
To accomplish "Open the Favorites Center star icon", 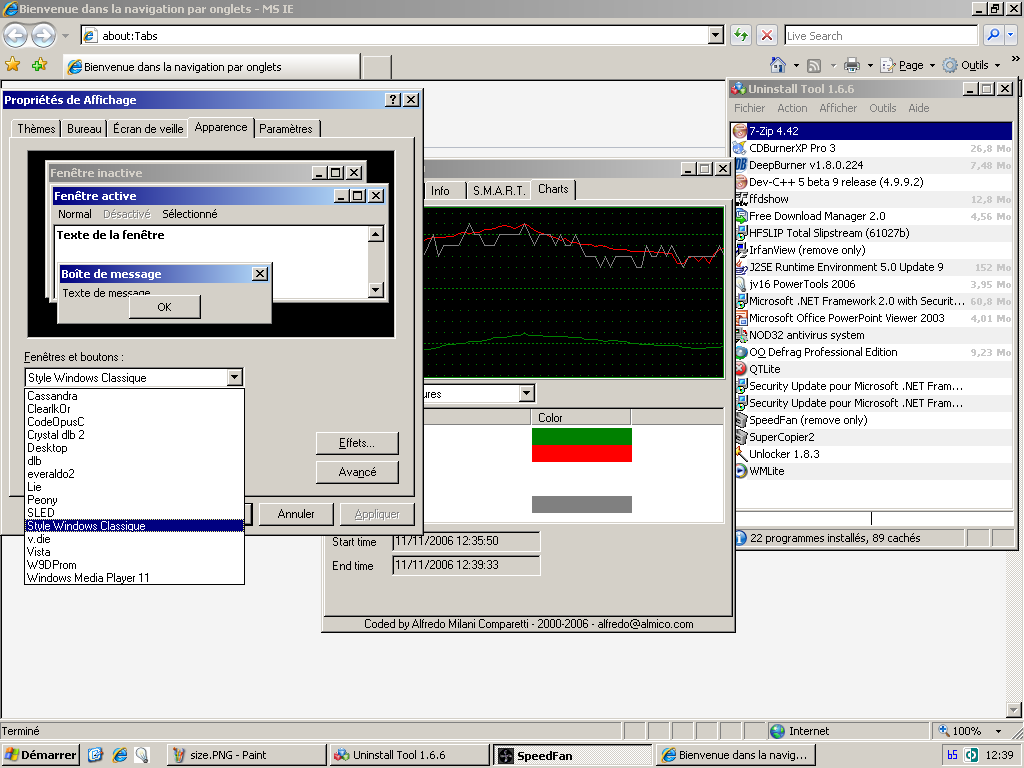I will (12, 65).
